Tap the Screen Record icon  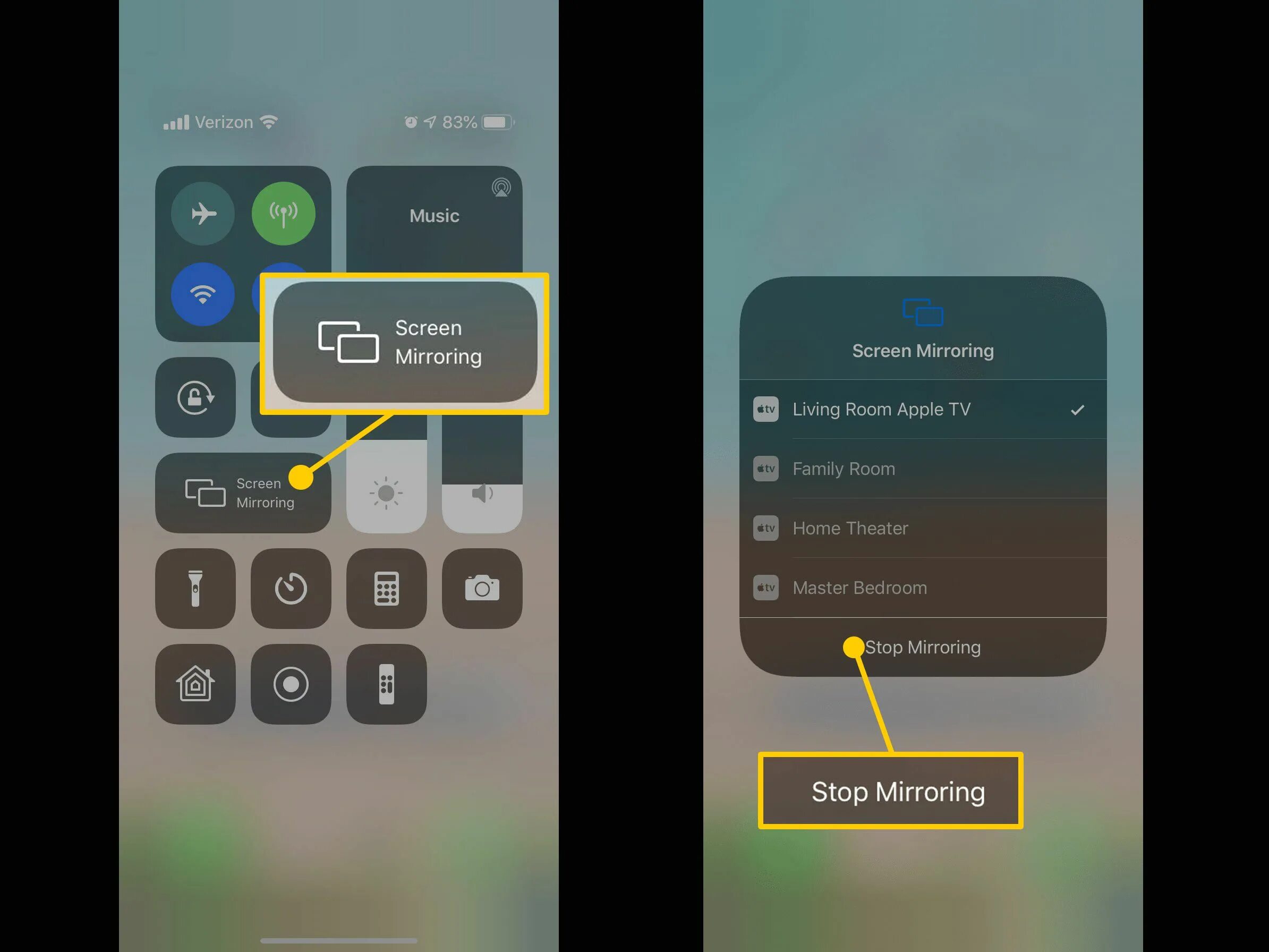(x=291, y=683)
